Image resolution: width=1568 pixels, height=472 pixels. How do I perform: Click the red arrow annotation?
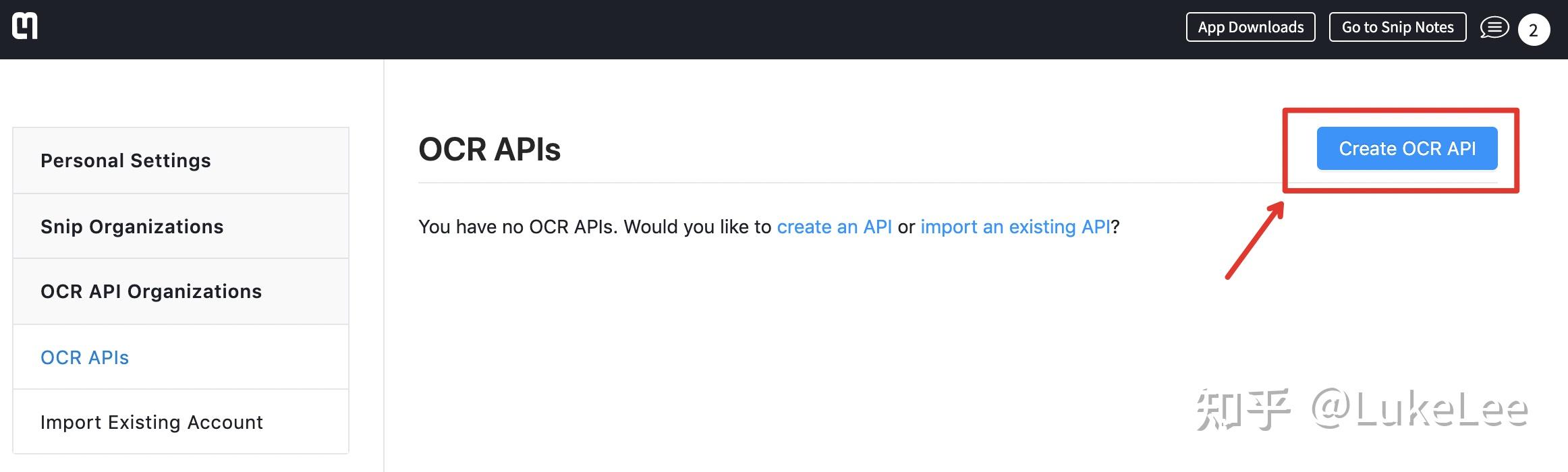click(1255, 240)
